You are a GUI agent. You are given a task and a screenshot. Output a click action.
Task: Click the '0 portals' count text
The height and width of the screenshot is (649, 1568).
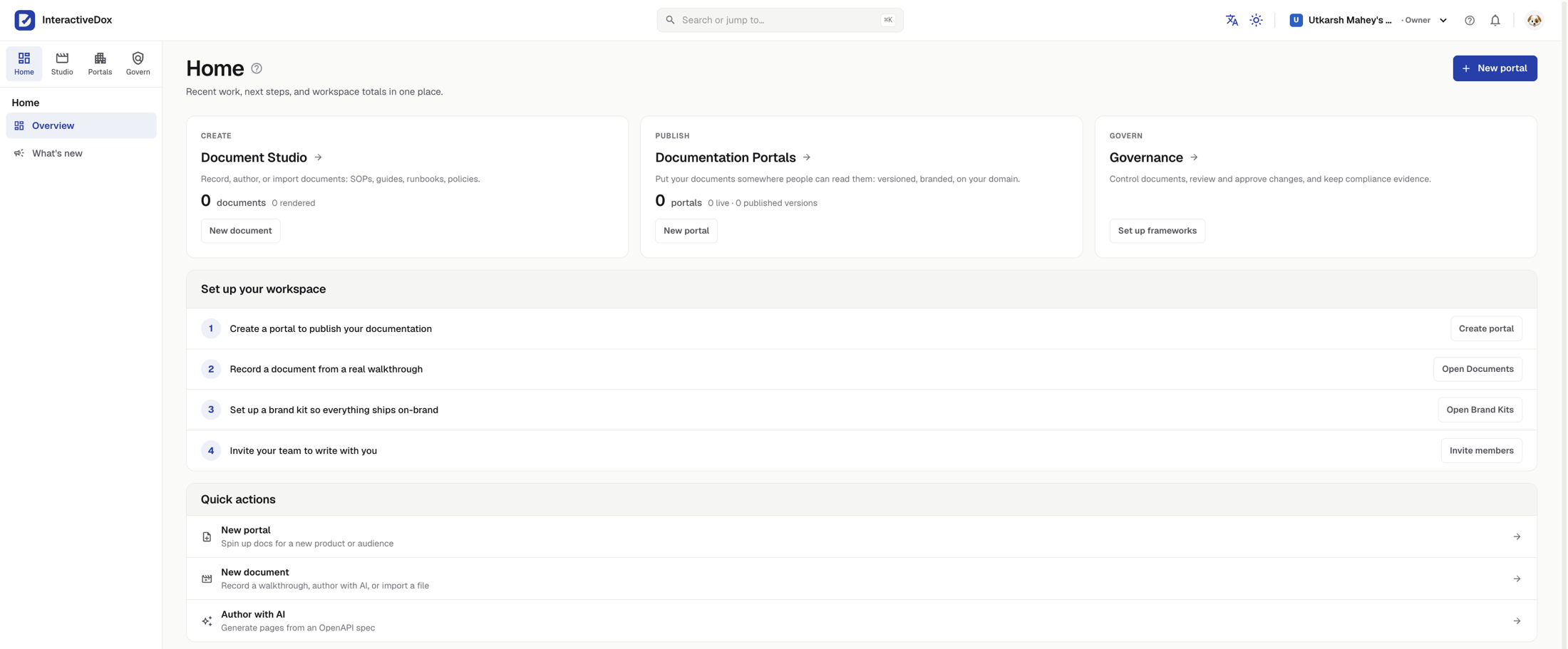[679, 202]
